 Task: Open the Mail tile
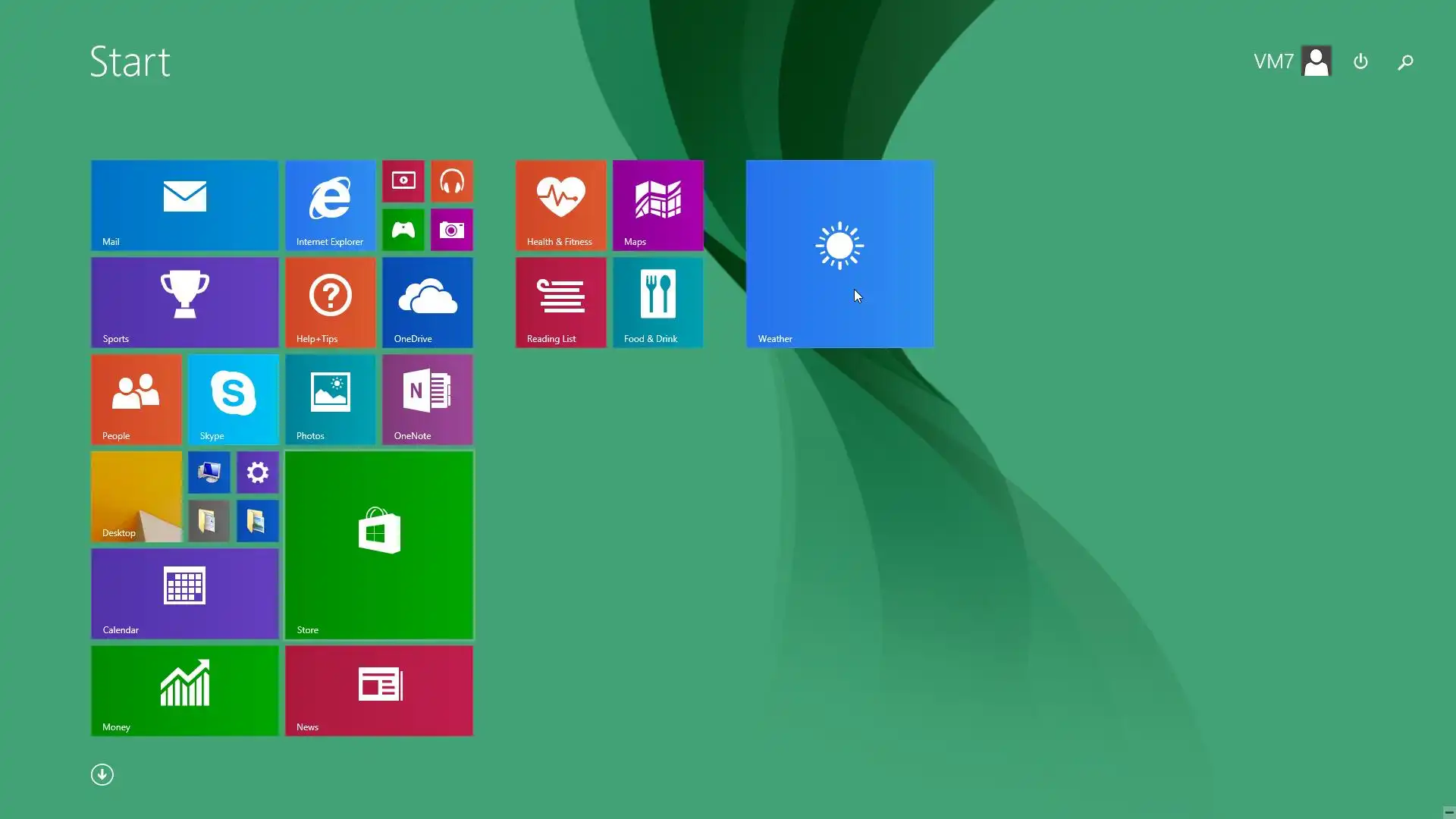184,205
